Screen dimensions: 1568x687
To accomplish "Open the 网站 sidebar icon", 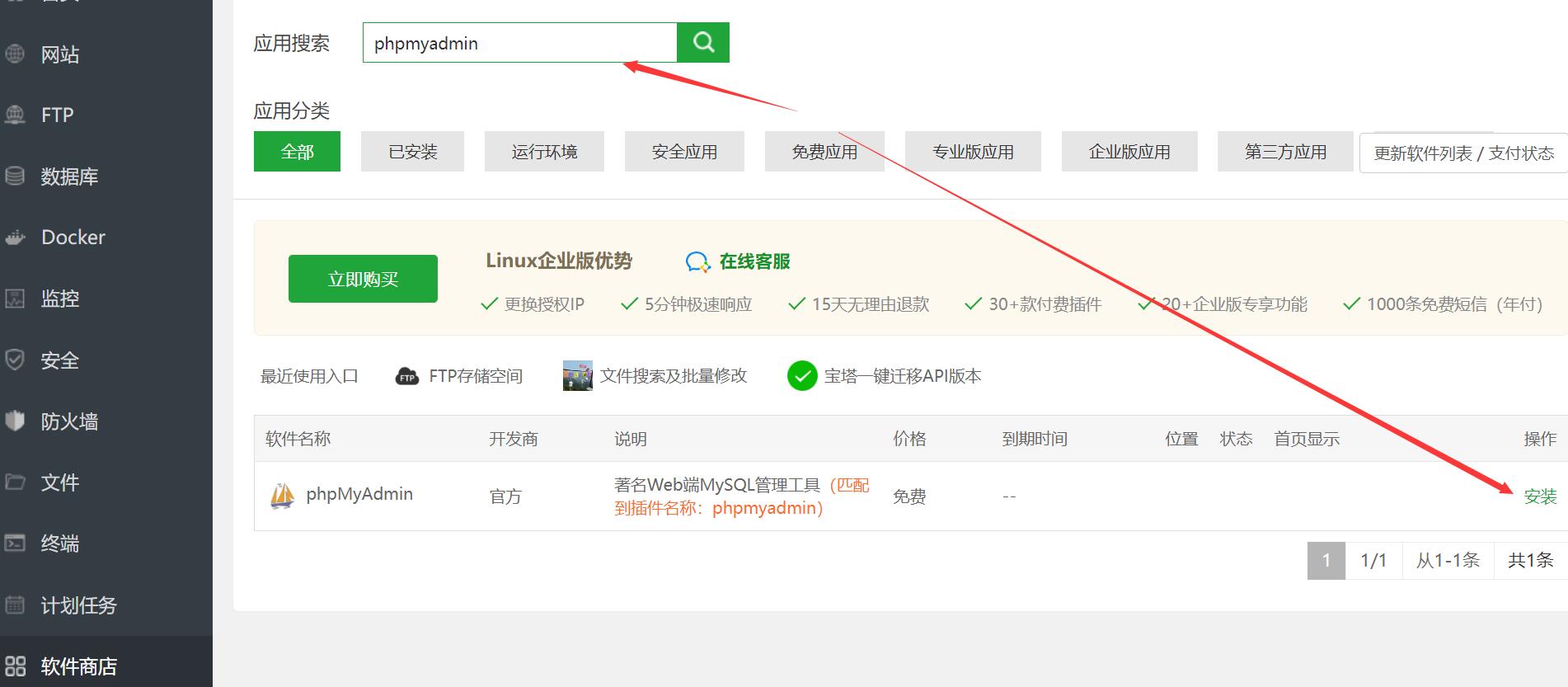I will coord(15,54).
